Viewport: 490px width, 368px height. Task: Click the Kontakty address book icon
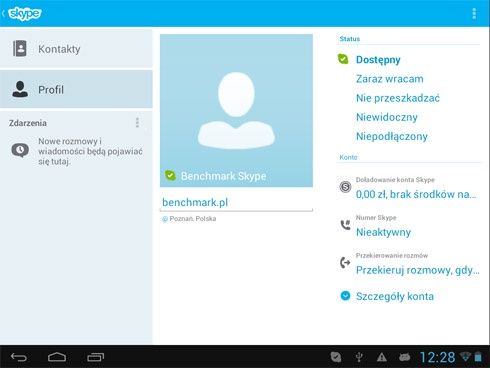[x=20, y=49]
